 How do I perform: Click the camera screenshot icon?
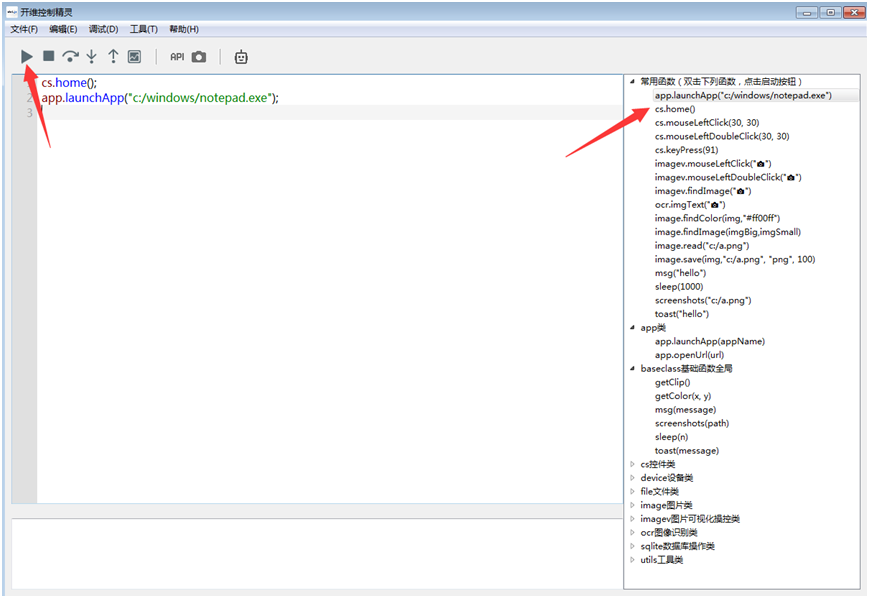(199, 57)
